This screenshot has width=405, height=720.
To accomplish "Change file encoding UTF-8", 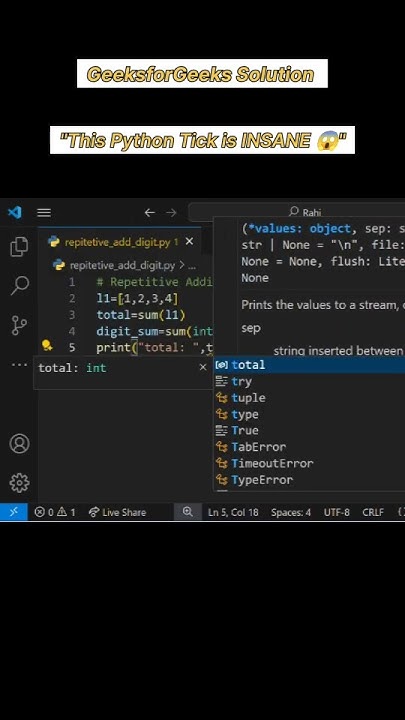I will (x=337, y=512).
